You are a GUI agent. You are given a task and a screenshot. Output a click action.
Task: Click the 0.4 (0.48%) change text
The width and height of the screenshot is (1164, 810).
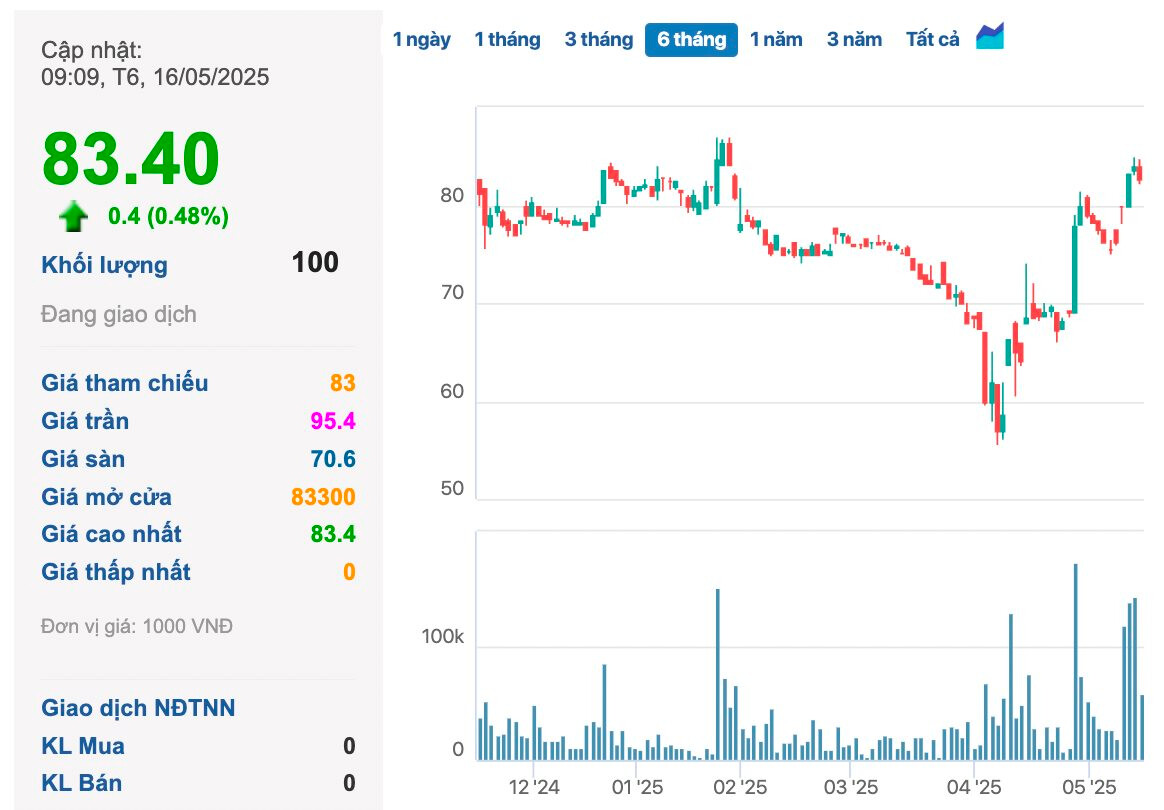click(x=166, y=215)
